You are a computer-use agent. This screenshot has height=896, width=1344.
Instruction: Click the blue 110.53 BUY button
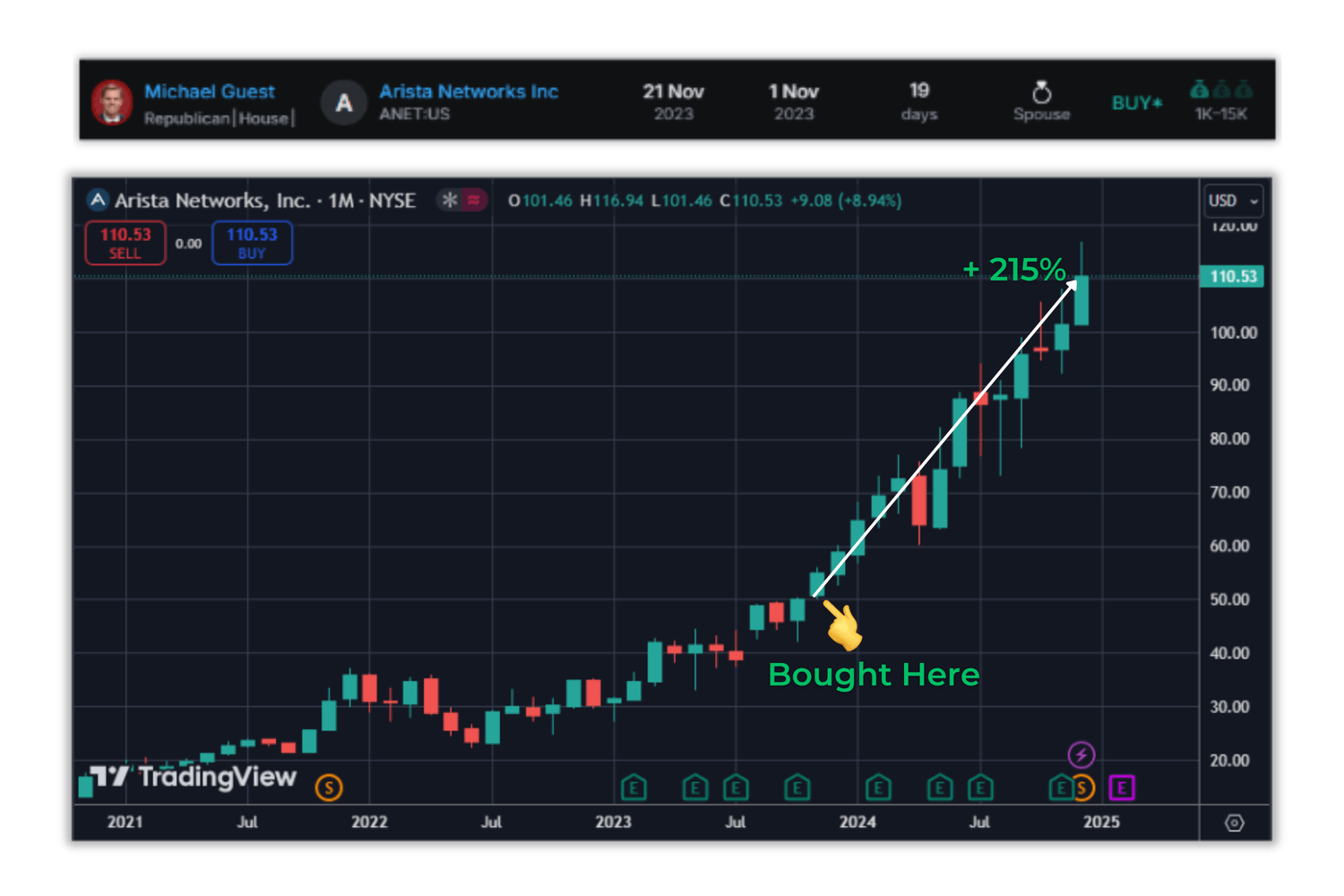pyautogui.click(x=252, y=243)
